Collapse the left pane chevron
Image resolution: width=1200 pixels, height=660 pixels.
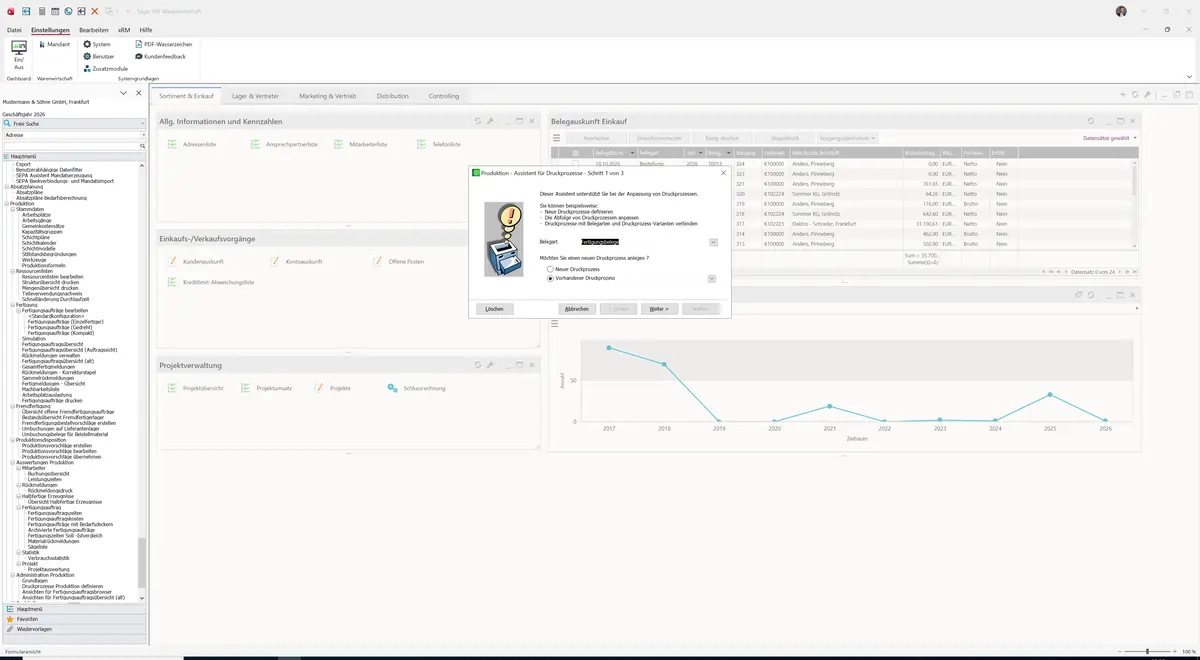click(123, 93)
